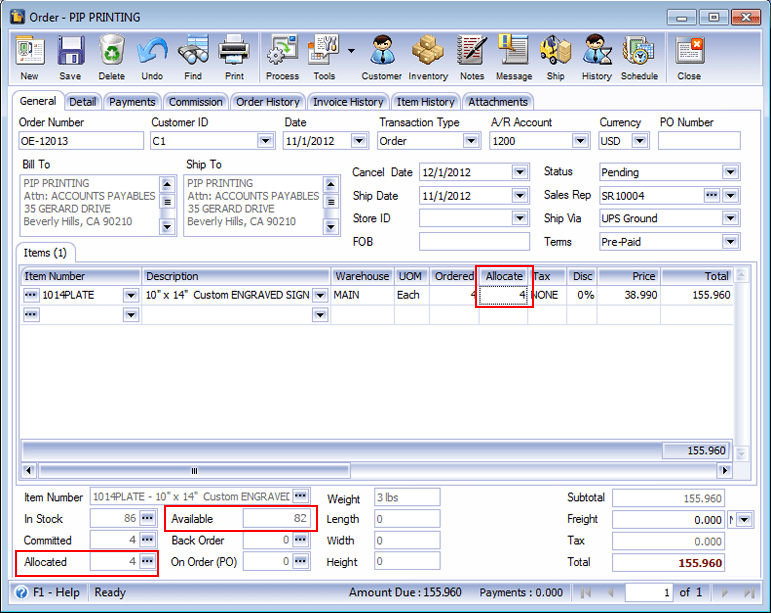Click the FOB input field

474,241
